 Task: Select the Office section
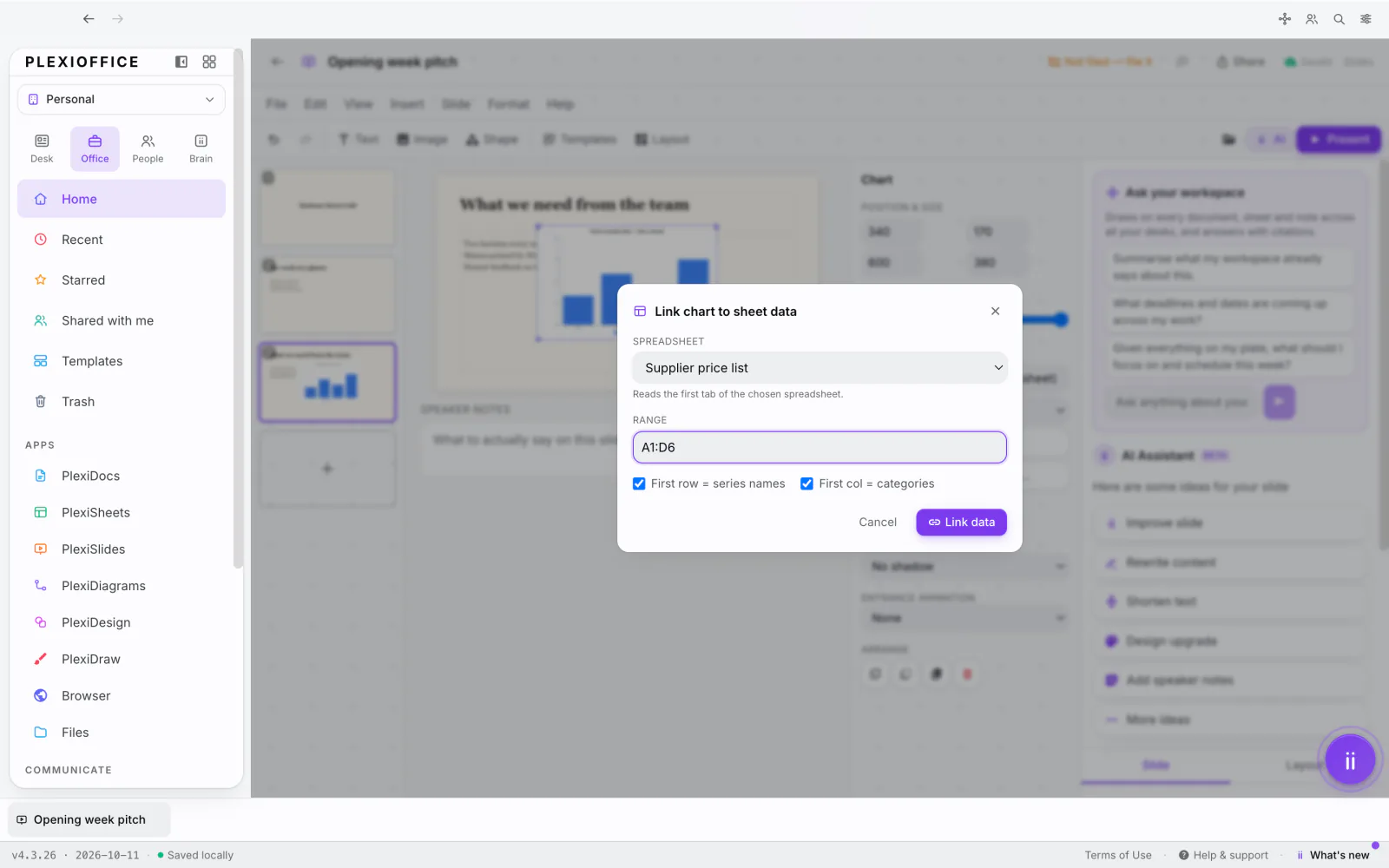tap(95, 148)
